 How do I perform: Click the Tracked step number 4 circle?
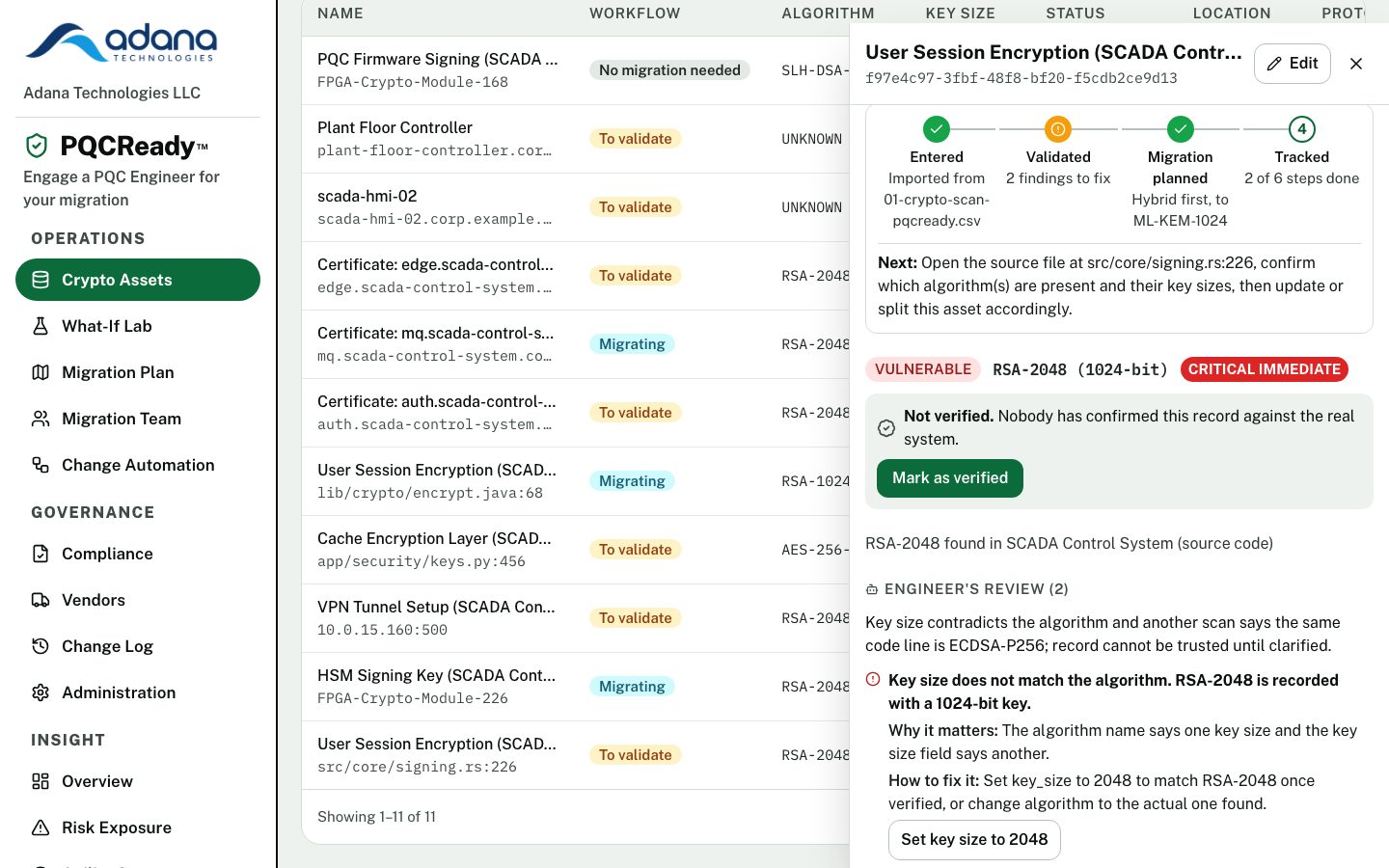(1302, 128)
